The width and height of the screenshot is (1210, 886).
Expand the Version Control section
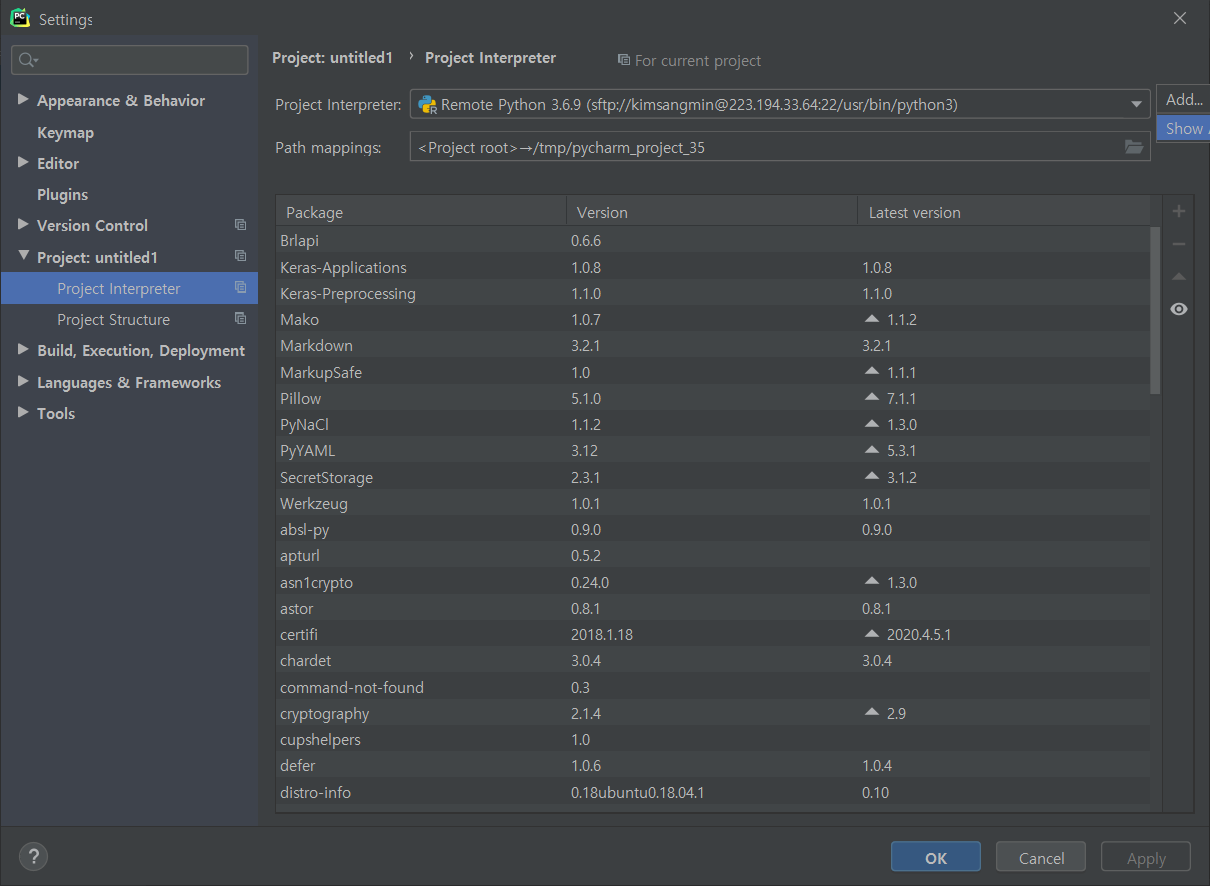pos(23,225)
